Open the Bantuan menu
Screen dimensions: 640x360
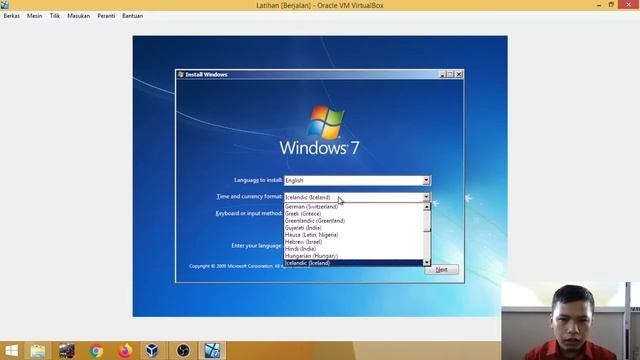pyautogui.click(x=132, y=16)
